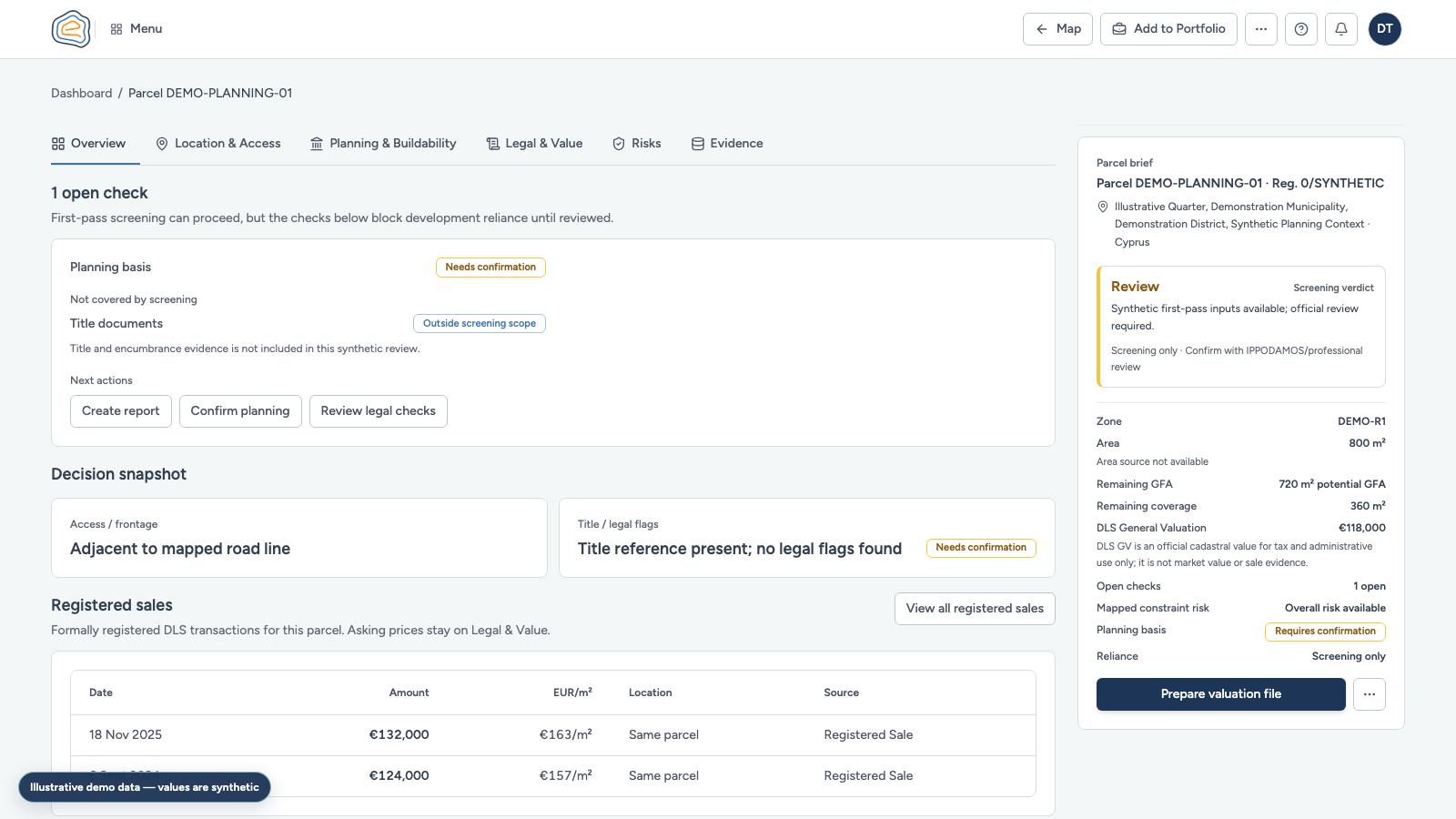Click Prepare valuation file button
Screen dimensions: 1456x819
point(1221,694)
